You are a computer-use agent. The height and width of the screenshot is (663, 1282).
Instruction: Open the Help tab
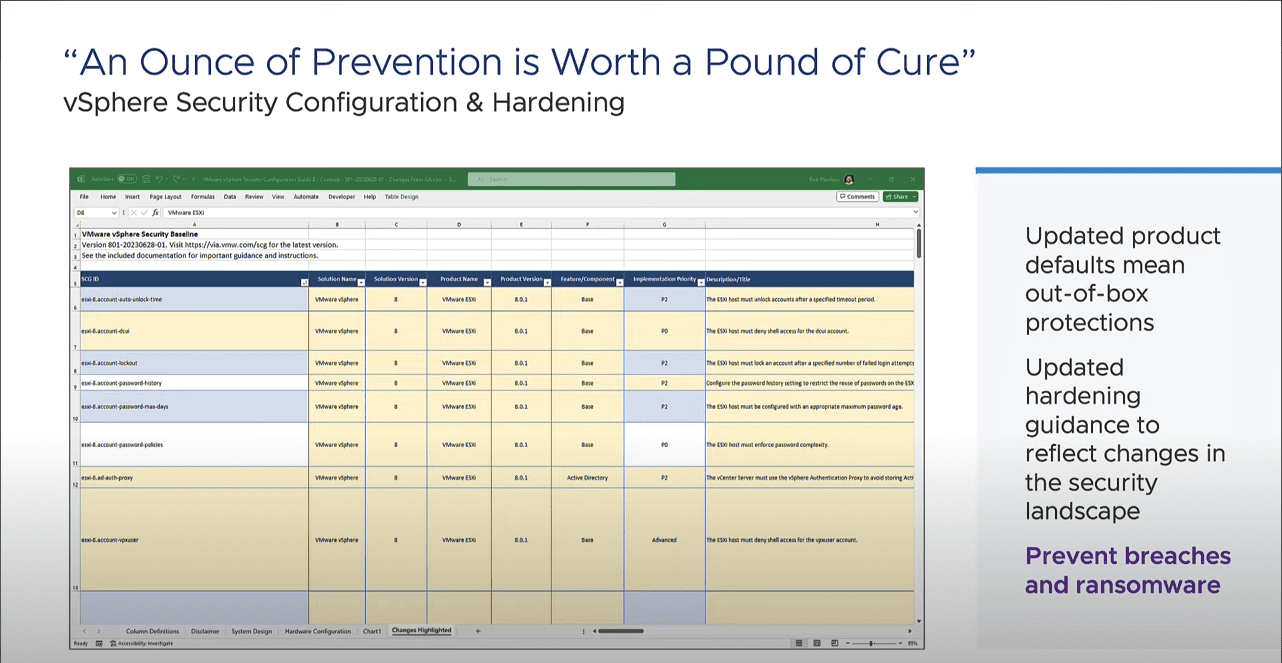tap(370, 197)
